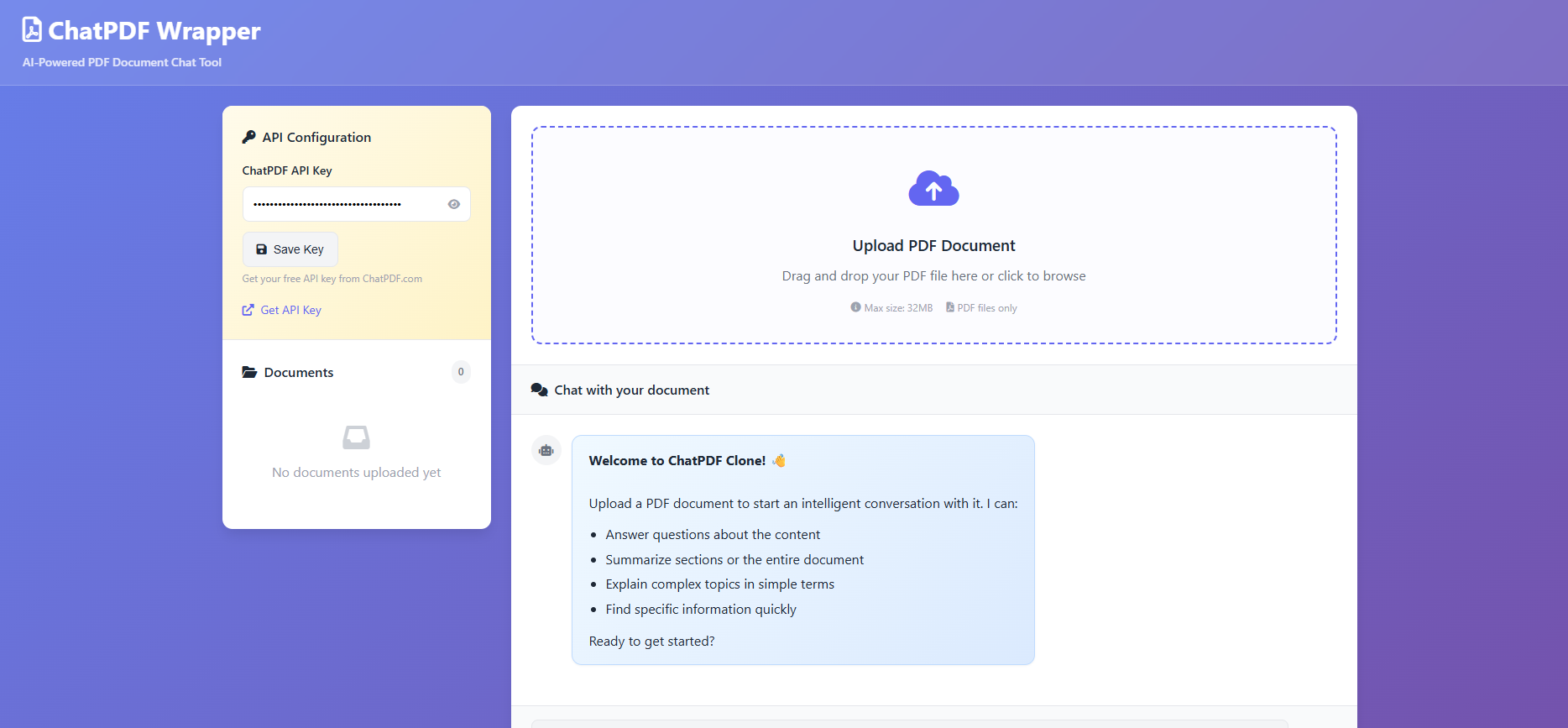
Task: Click the Explain complex topics in simple terms bullet
Action: pos(720,584)
